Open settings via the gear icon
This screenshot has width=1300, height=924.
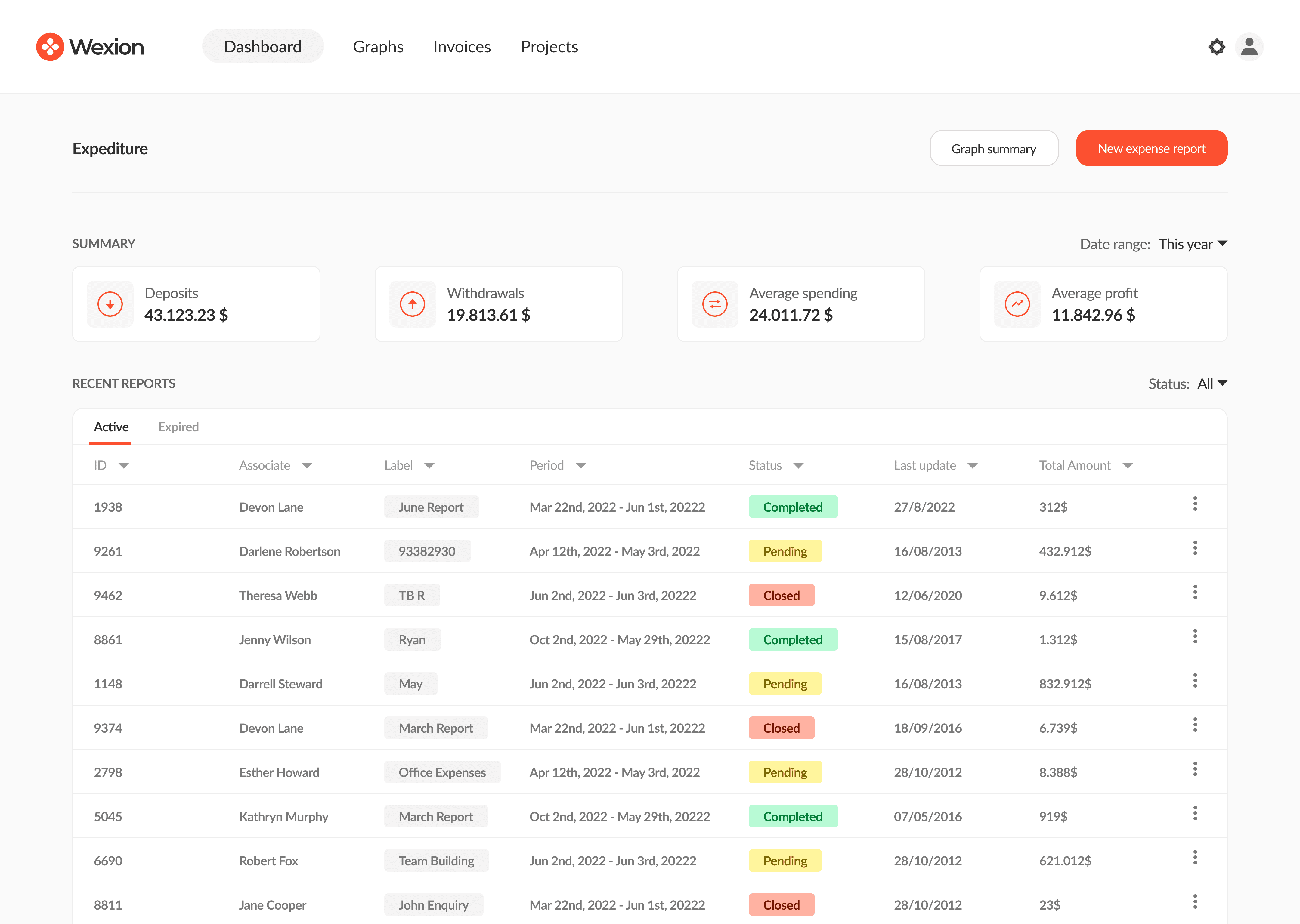1216,47
